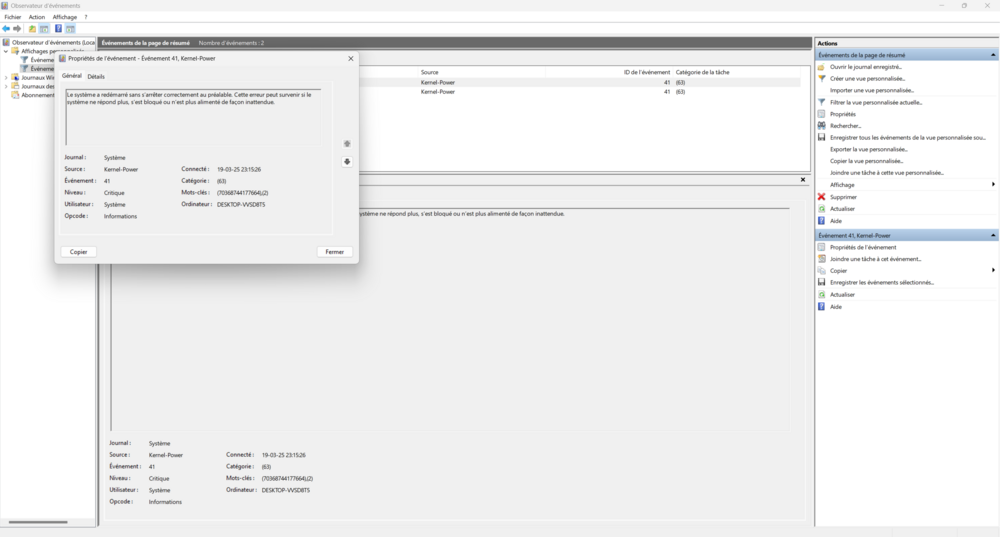
Task: Switch to the Détails tab
Action: point(96,76)
